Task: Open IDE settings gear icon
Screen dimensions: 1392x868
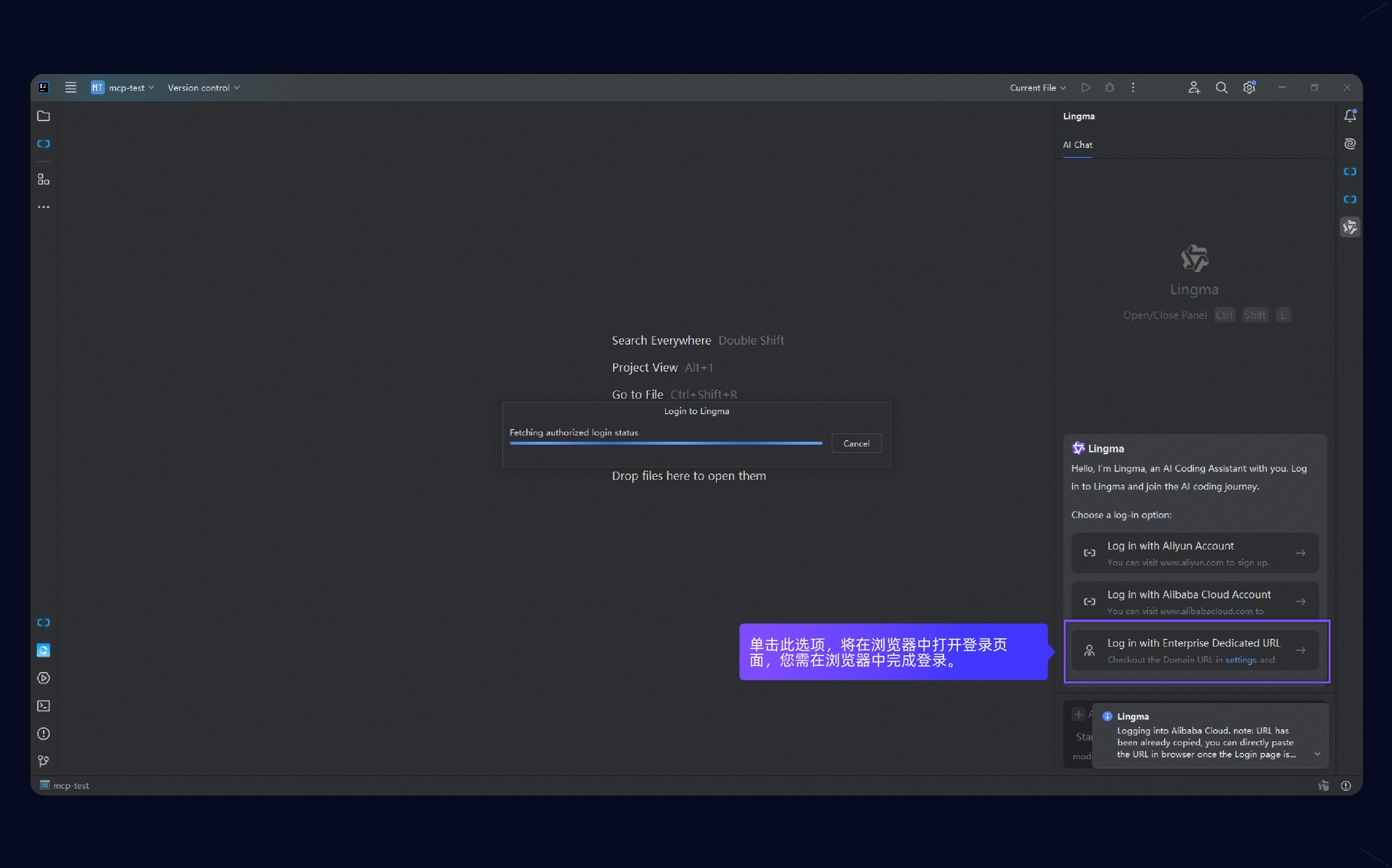Action: point(1249,87)
